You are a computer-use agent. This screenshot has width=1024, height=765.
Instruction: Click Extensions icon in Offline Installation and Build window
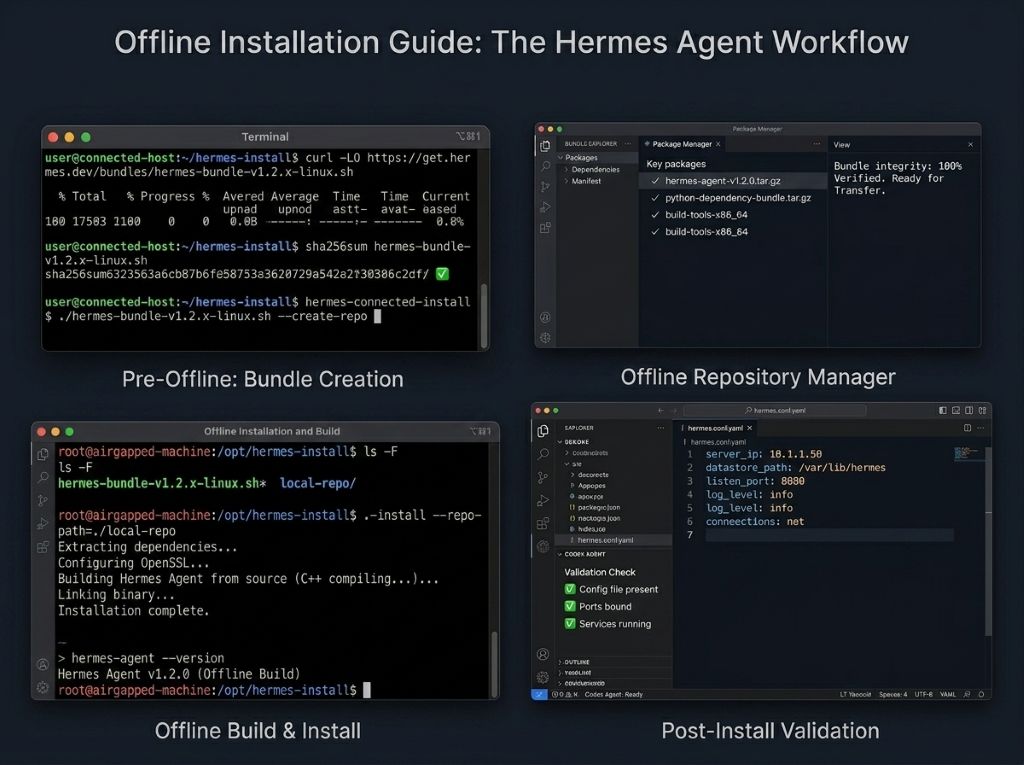click(43, 547)
